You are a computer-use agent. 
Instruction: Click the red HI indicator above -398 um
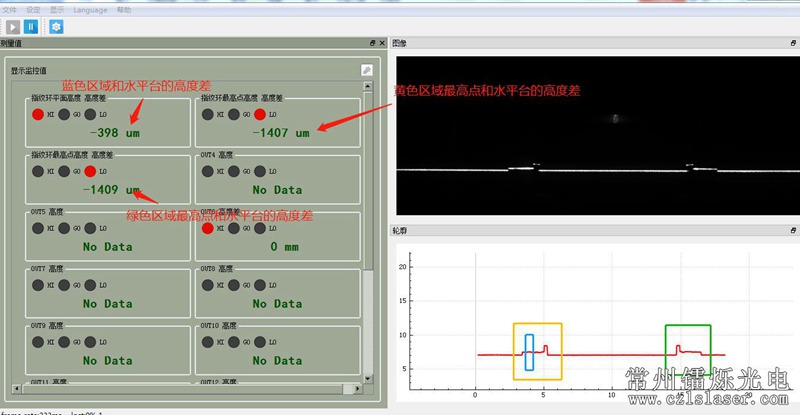click(x=38, y=114)
